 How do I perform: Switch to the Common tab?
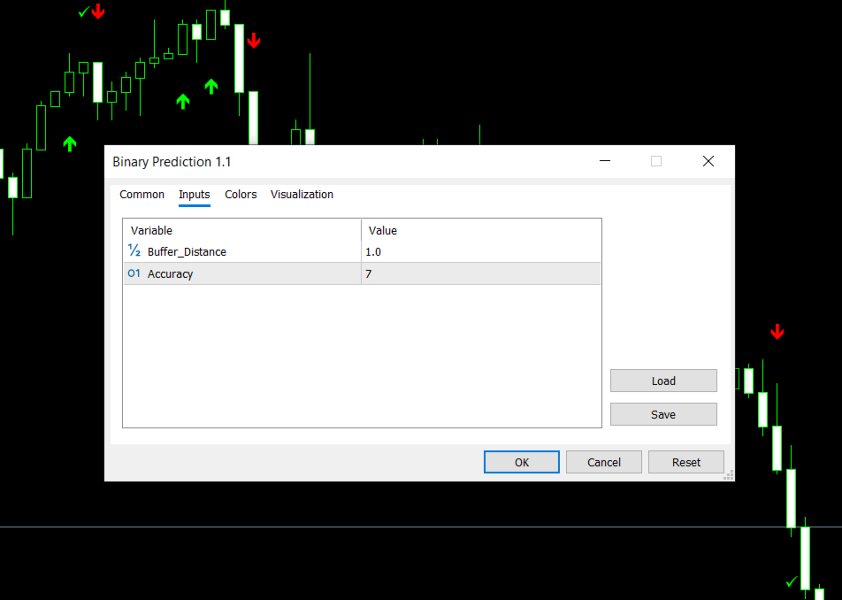click(x=141, y=194)
